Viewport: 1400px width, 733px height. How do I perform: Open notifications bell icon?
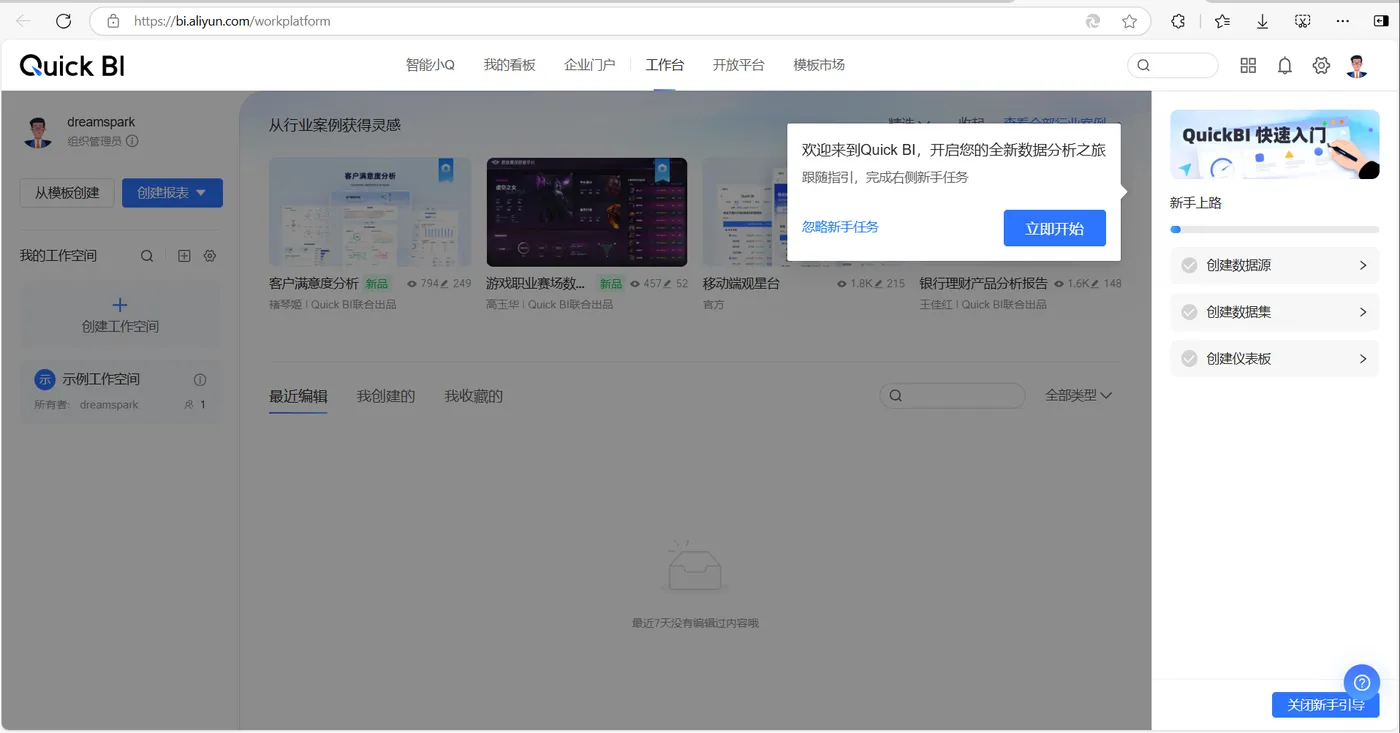pos(1285,66)
